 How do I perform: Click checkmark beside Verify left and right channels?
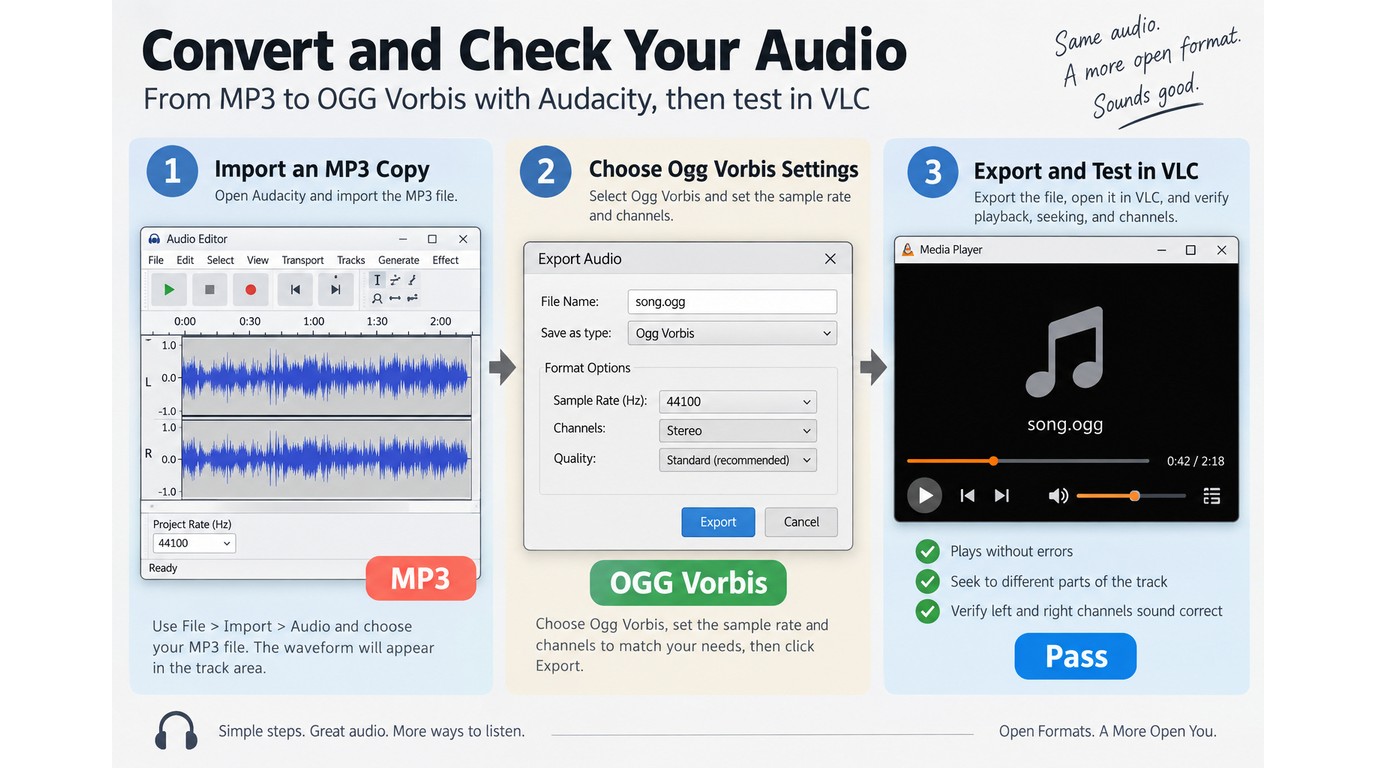[x=928, y=611]
